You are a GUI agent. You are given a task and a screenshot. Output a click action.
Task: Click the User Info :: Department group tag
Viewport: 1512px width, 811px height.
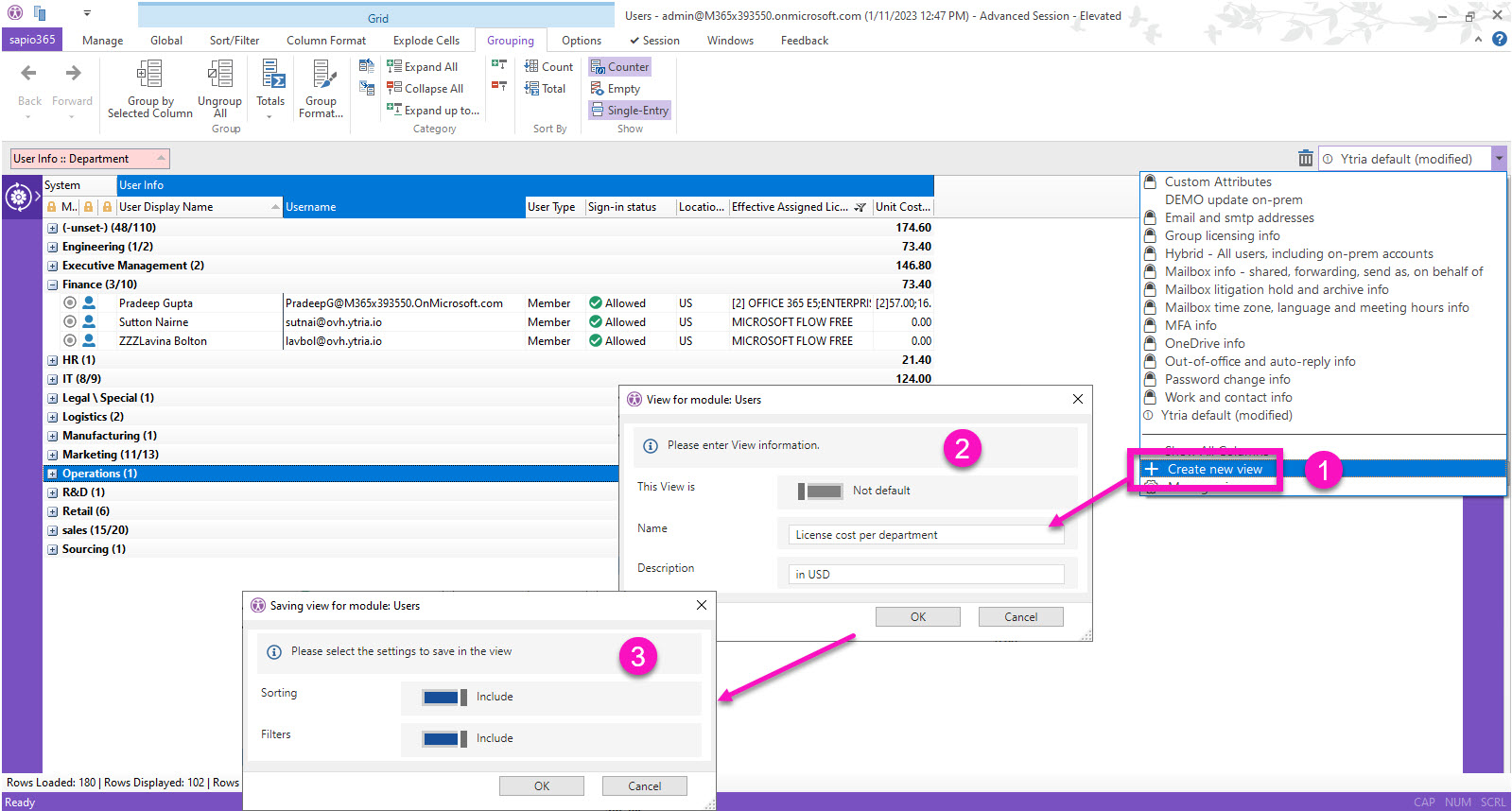point(90,159)
